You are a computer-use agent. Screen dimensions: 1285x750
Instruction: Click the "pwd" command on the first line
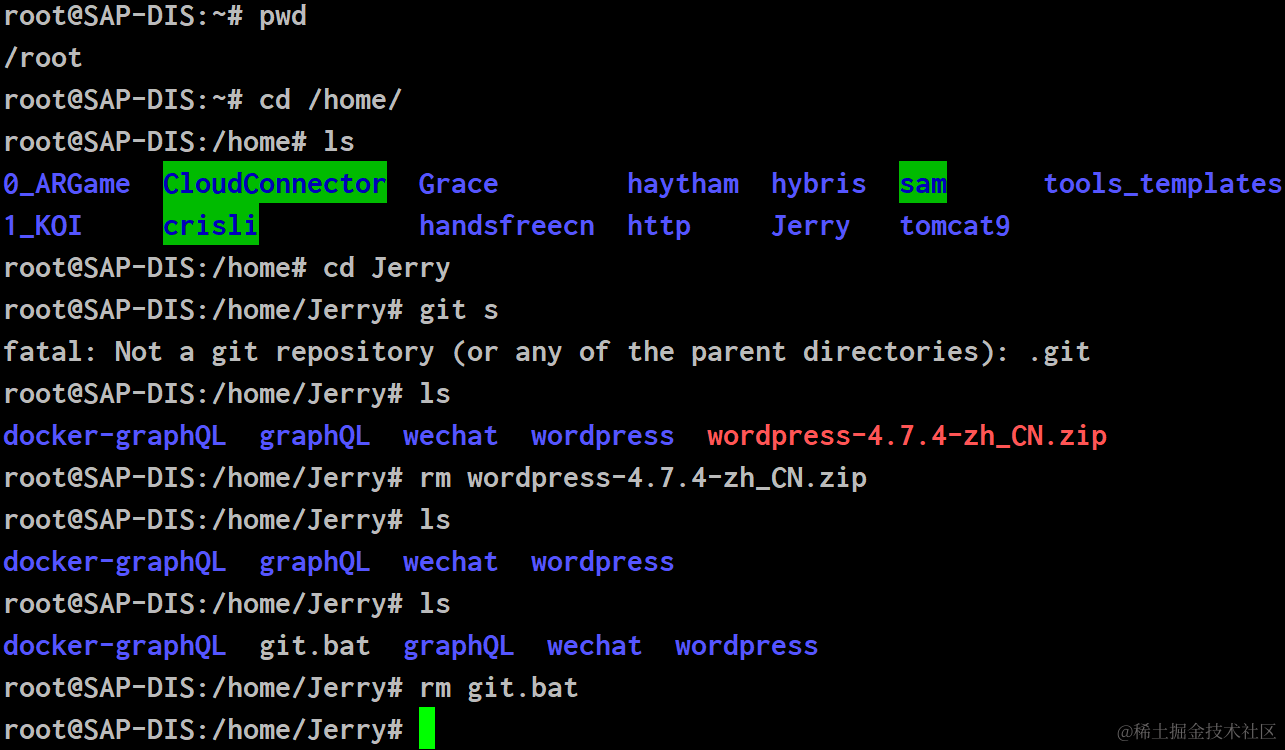pyautogui.click(x=283, y=16)
